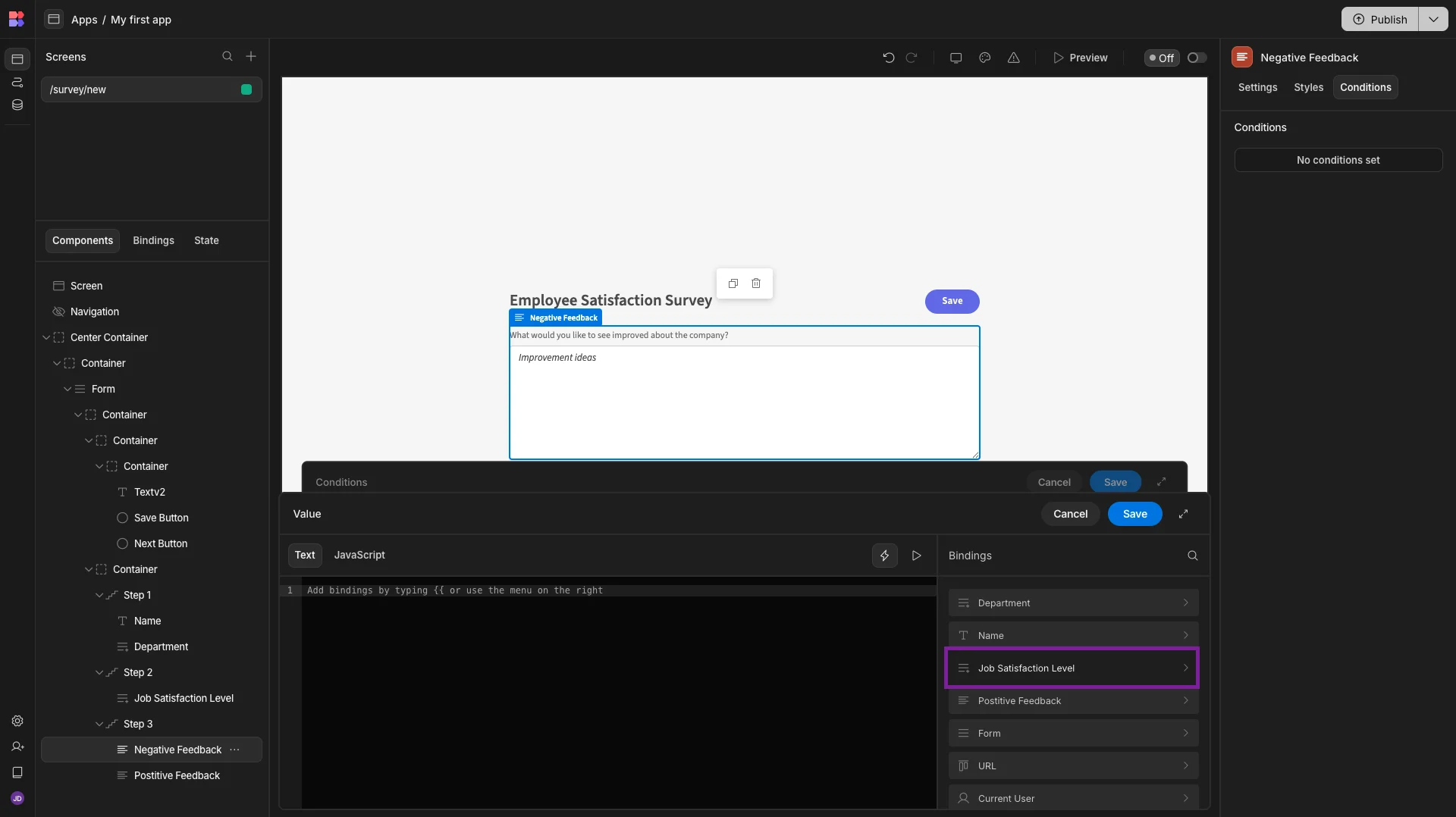Click the Budibase logo icon

pos(17,19)
